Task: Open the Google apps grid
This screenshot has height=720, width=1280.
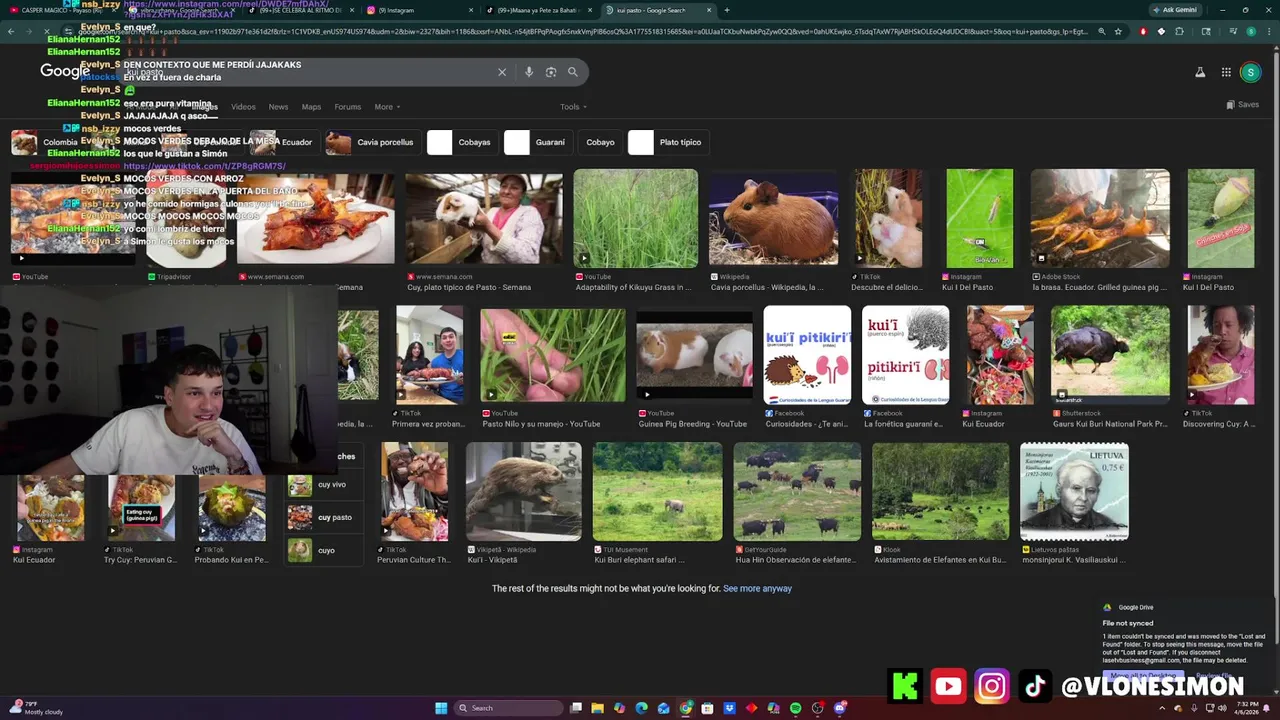Action: [1226, 72]
